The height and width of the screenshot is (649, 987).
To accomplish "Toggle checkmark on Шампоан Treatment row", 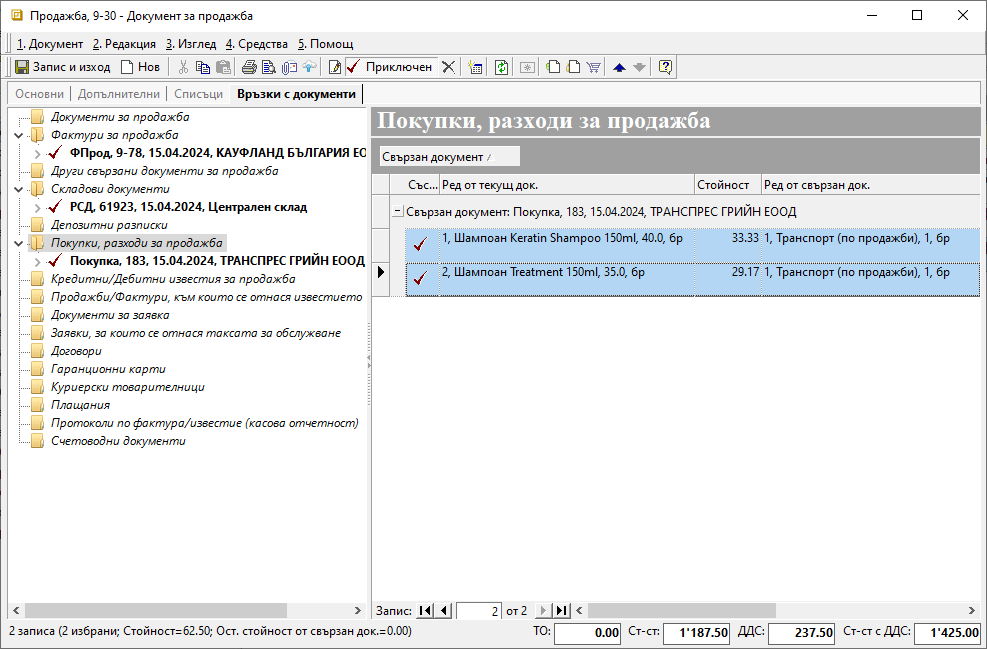I will [x=420, y=278].
